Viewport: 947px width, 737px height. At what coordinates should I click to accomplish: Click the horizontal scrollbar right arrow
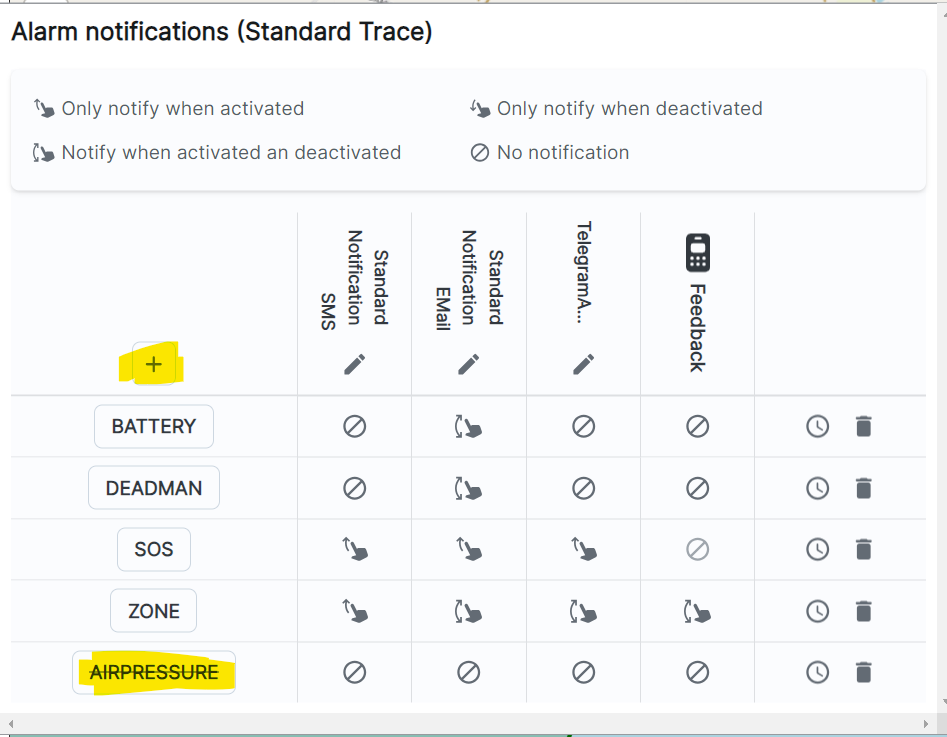926,724
